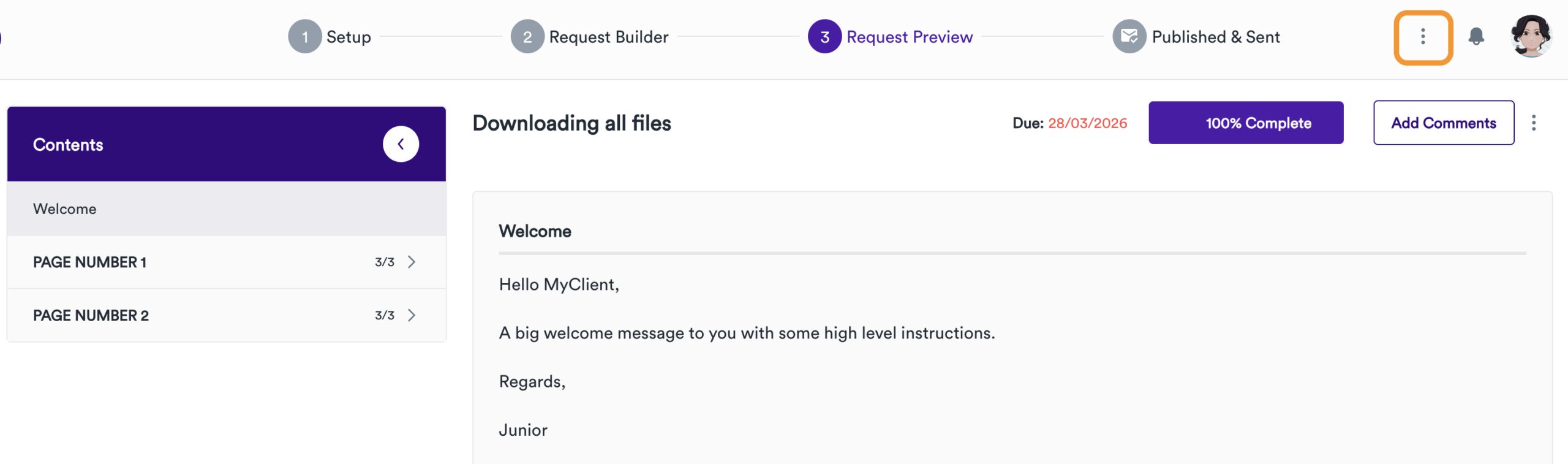Click the Request Preview step number icon
The image size is (1568, 464).
coord(824,37)
